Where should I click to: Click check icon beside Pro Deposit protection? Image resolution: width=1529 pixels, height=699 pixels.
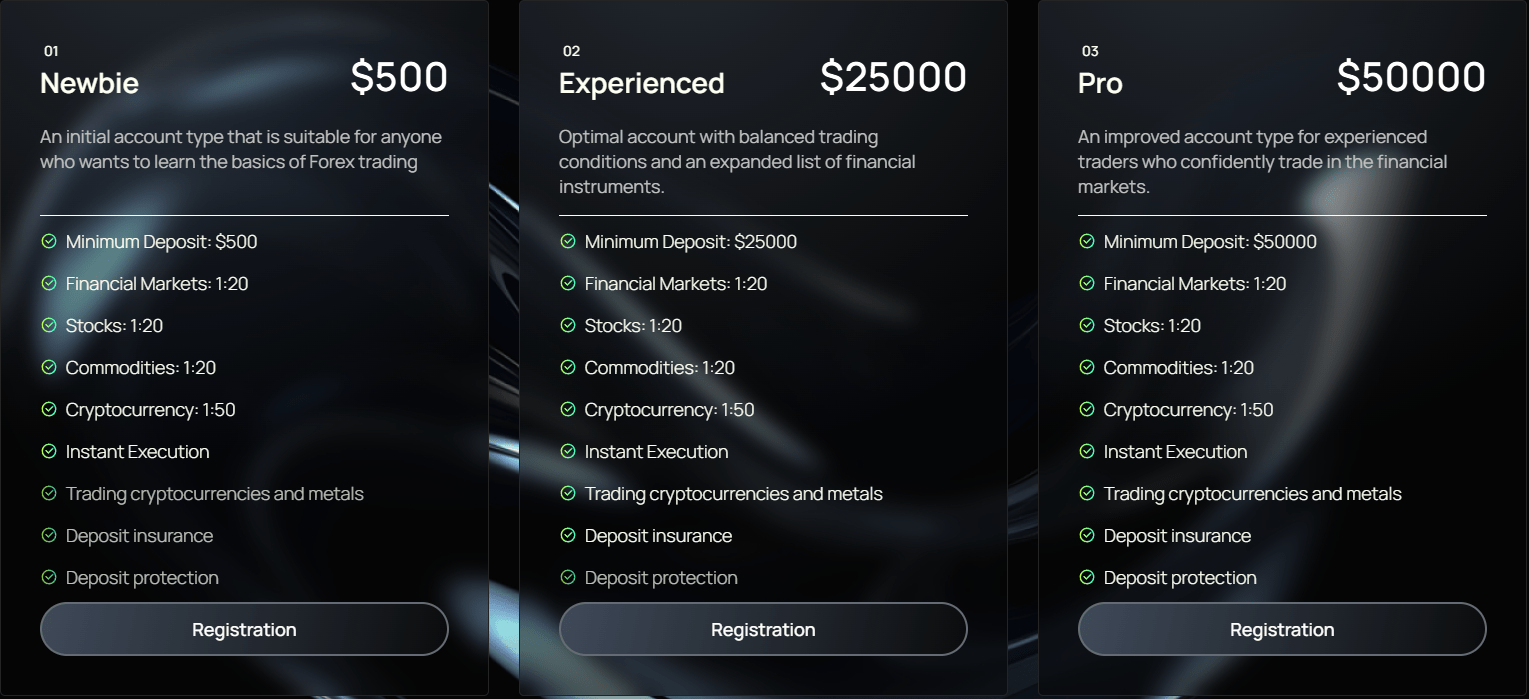[1087, 577]
